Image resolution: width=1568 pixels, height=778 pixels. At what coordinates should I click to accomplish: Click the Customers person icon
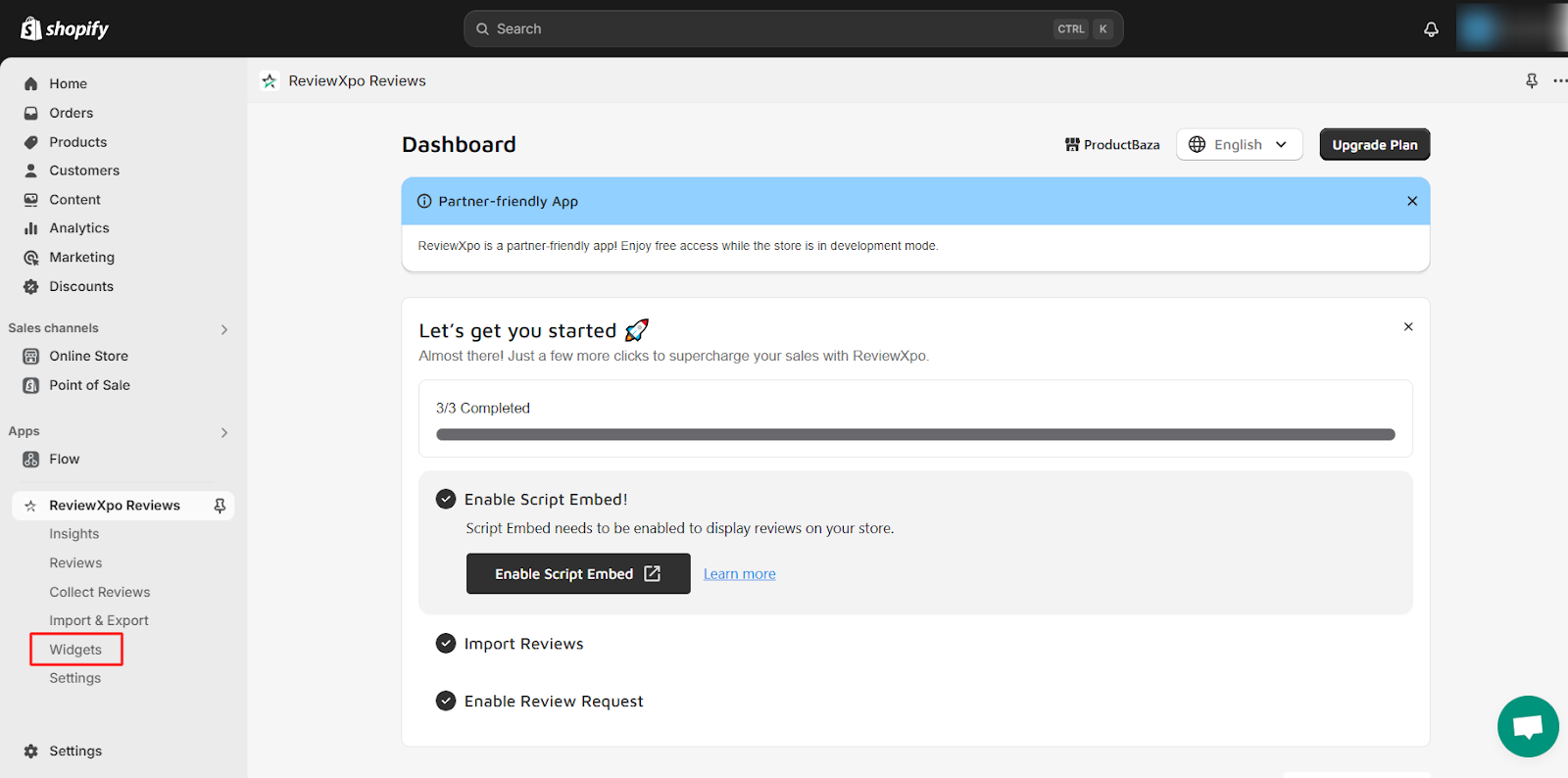31,170
